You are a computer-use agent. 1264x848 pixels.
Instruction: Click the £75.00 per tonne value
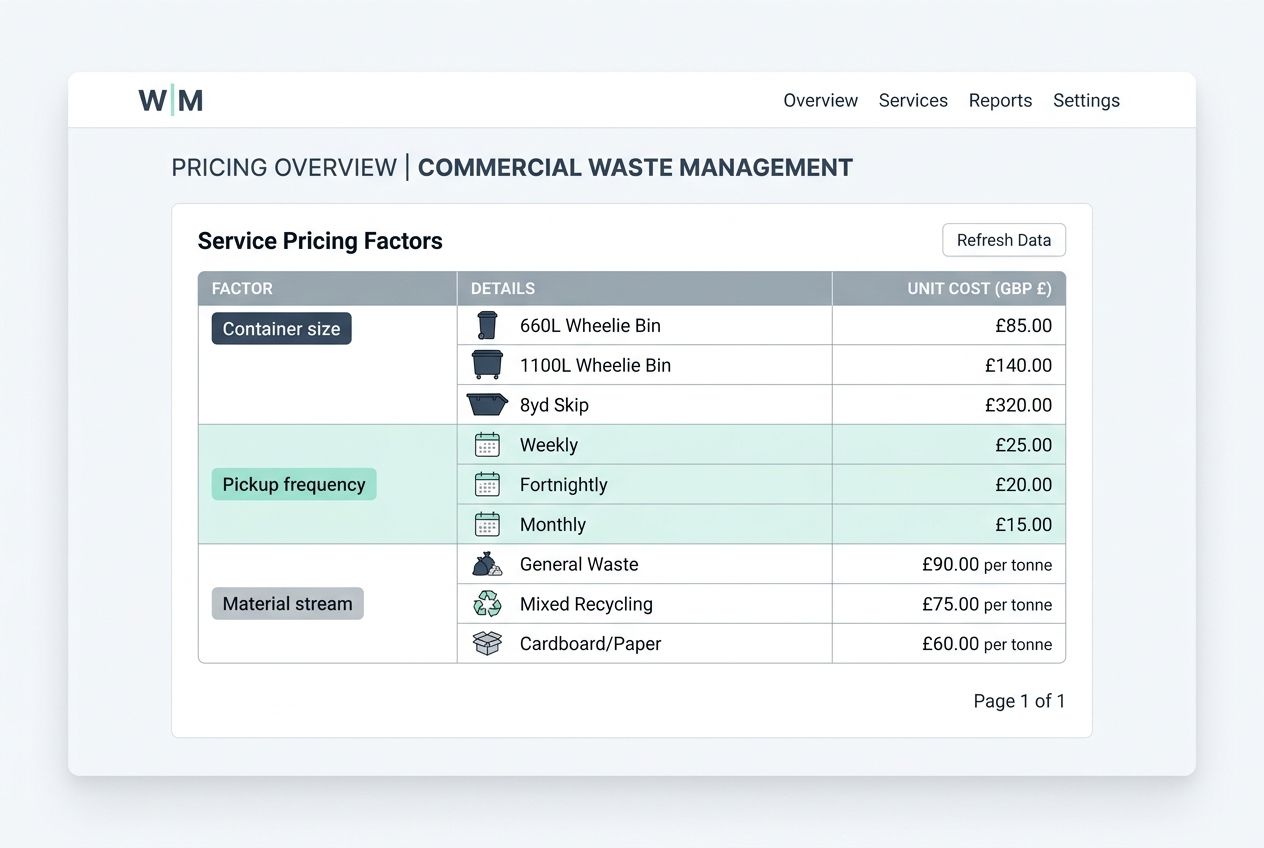pyautogui.click(x=987, y=604)
